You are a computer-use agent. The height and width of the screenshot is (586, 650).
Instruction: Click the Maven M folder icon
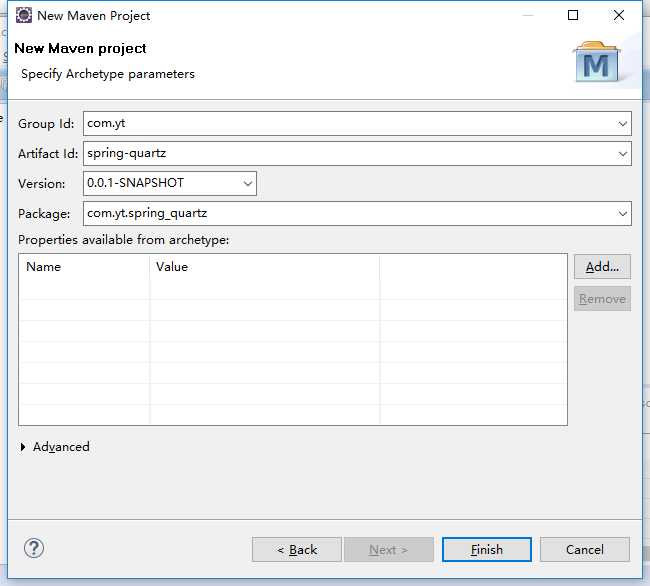(x=597, y=61)
